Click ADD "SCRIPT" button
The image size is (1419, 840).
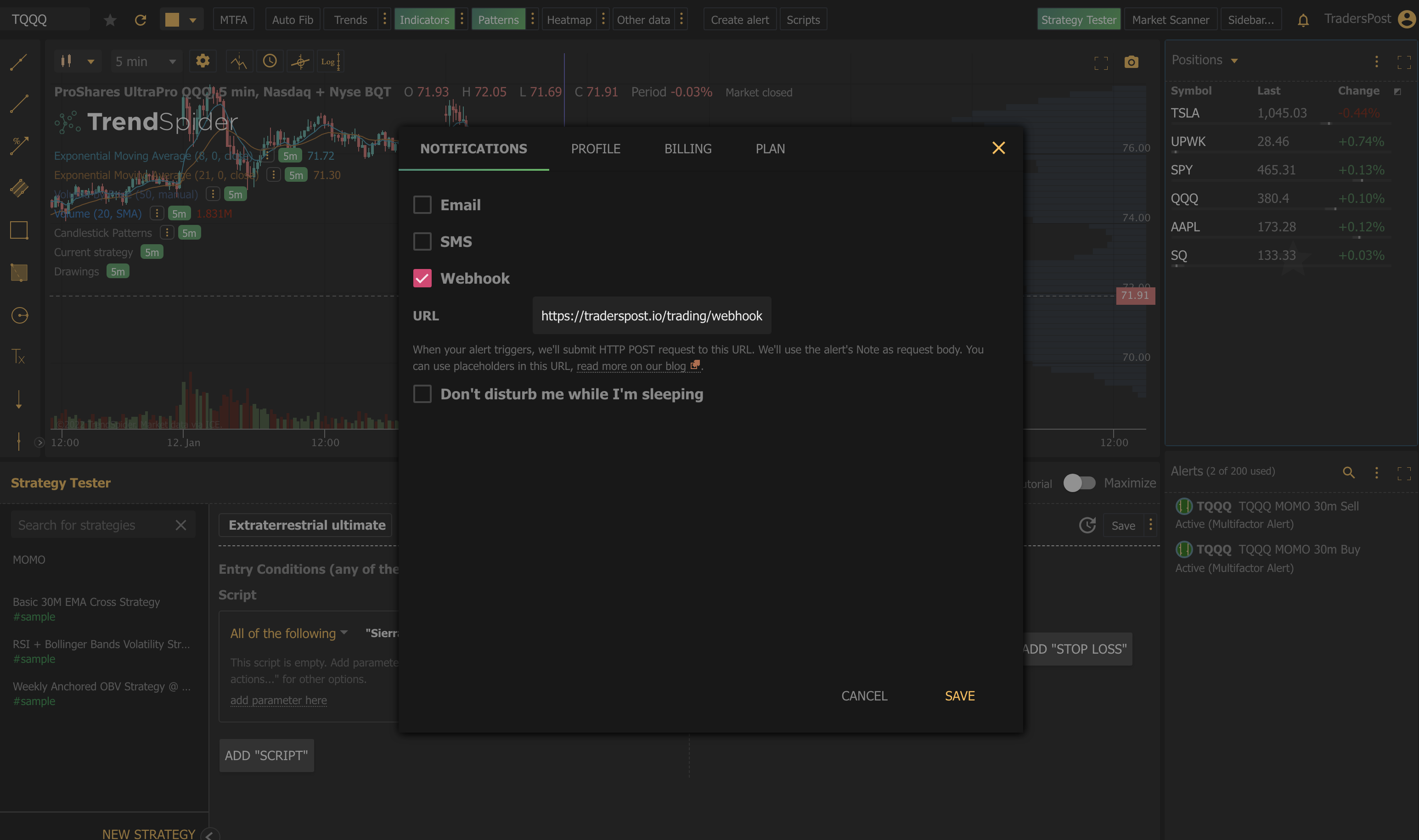[x=266, y=756]
